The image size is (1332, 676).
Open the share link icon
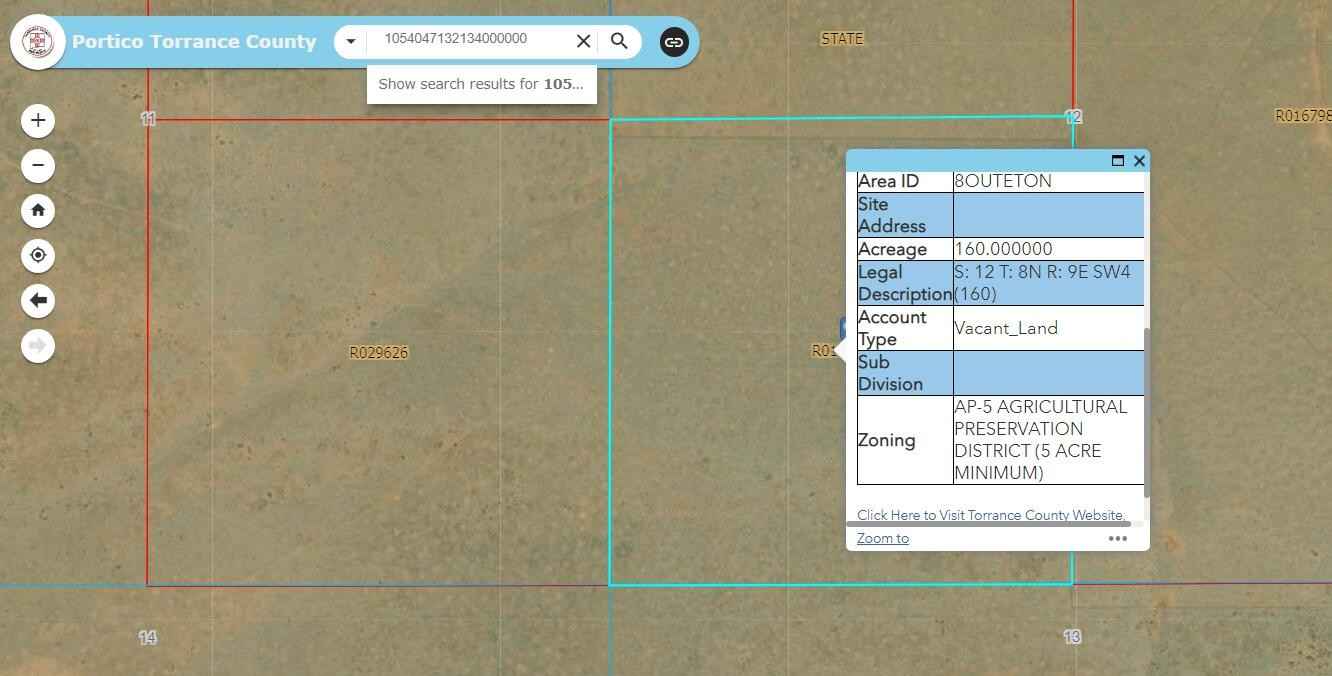click(674, 42)
